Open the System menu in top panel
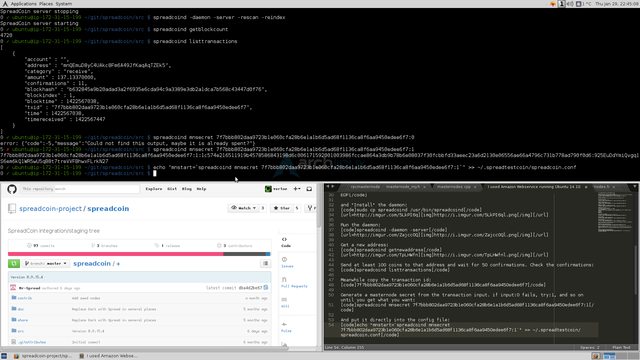This screenshot has width=640, height=360. 64,4
